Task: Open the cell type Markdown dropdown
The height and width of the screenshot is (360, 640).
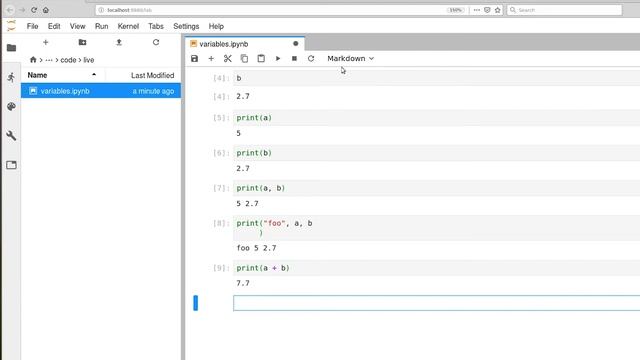Action: (350, 58)
